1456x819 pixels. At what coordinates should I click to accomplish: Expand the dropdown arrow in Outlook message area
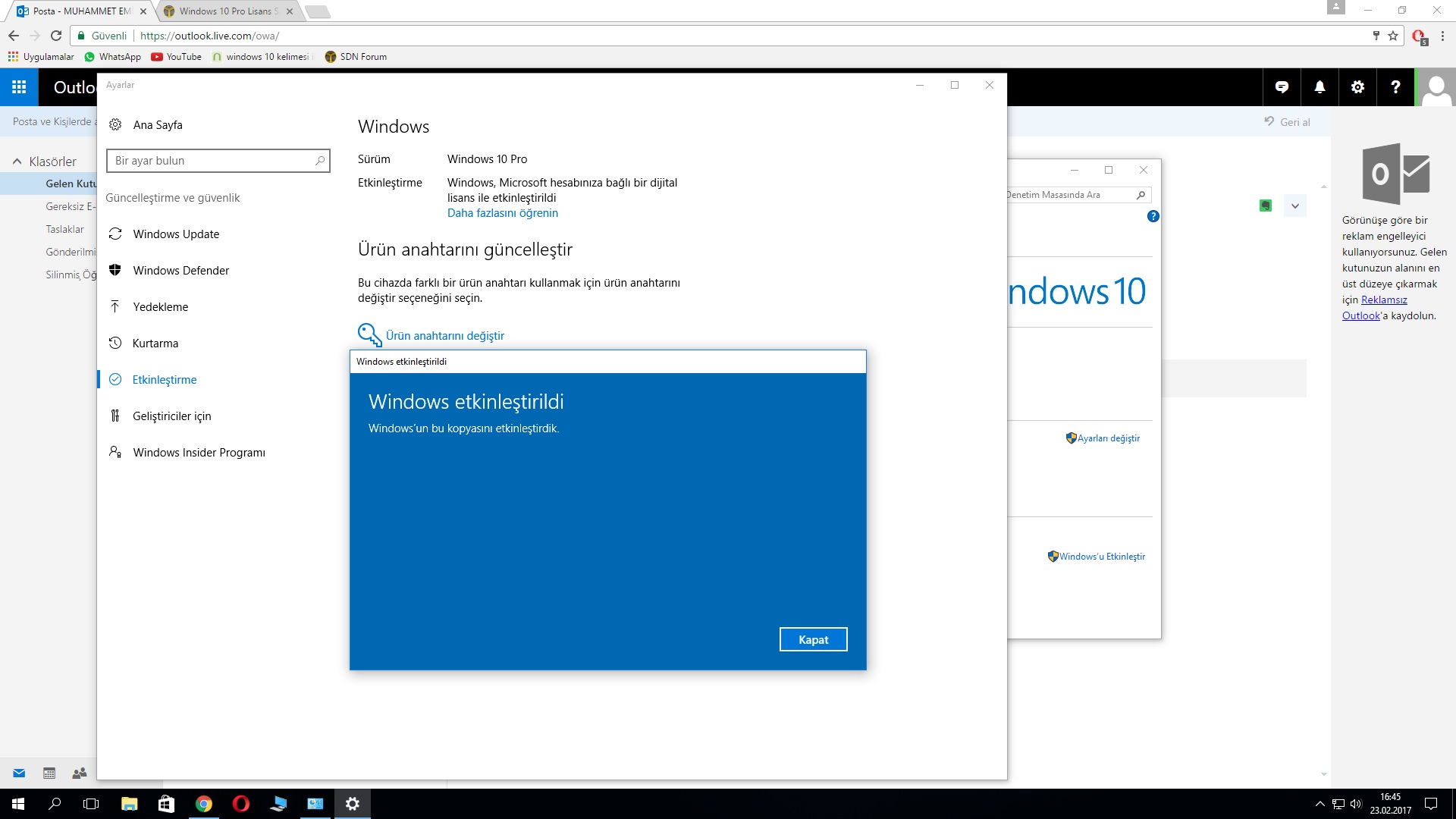tap(1295, 206)
